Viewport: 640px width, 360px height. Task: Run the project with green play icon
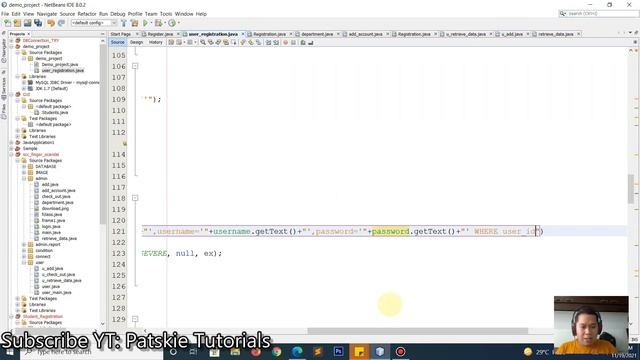145,23
